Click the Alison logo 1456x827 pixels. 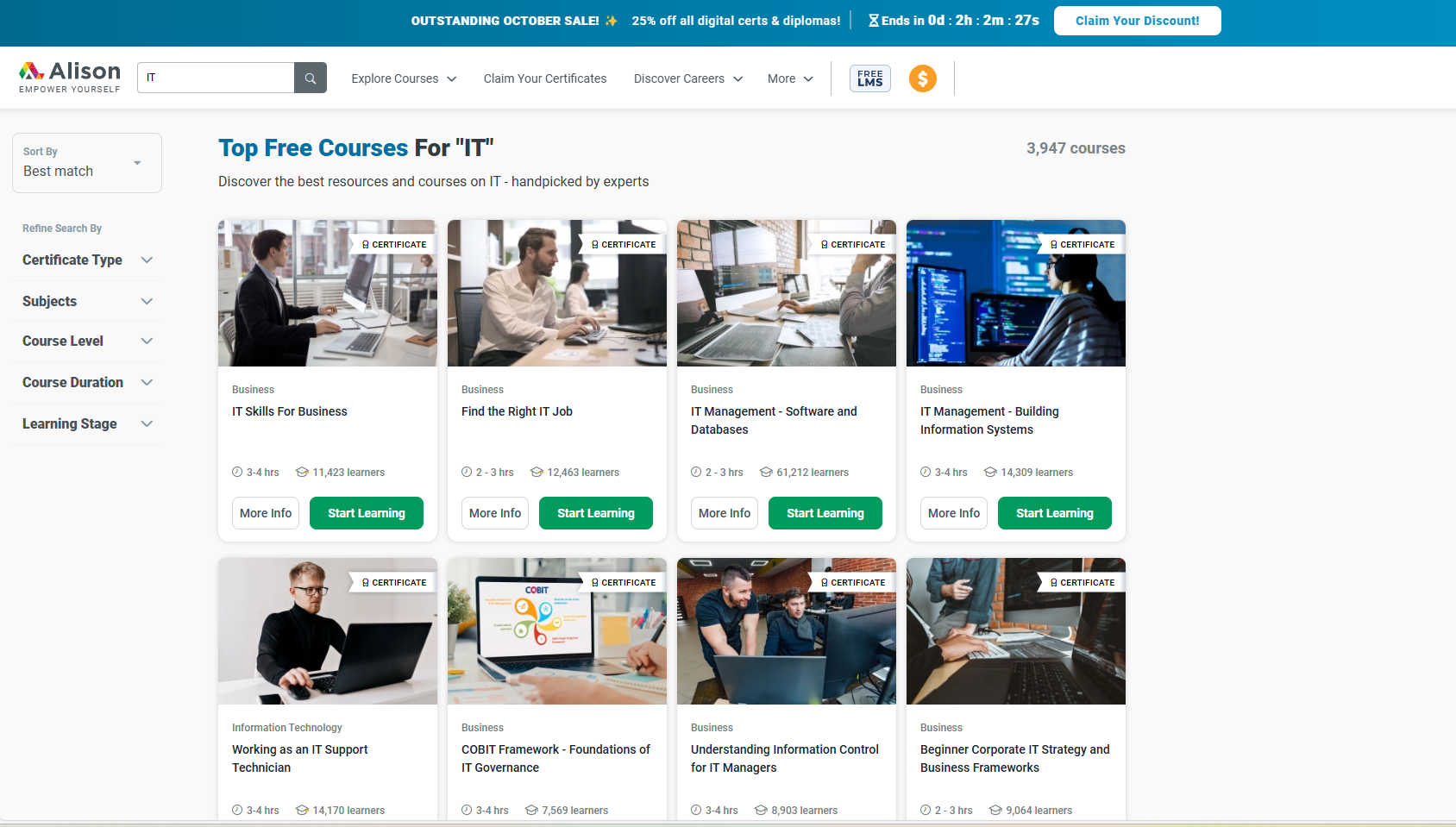(70, 77)
